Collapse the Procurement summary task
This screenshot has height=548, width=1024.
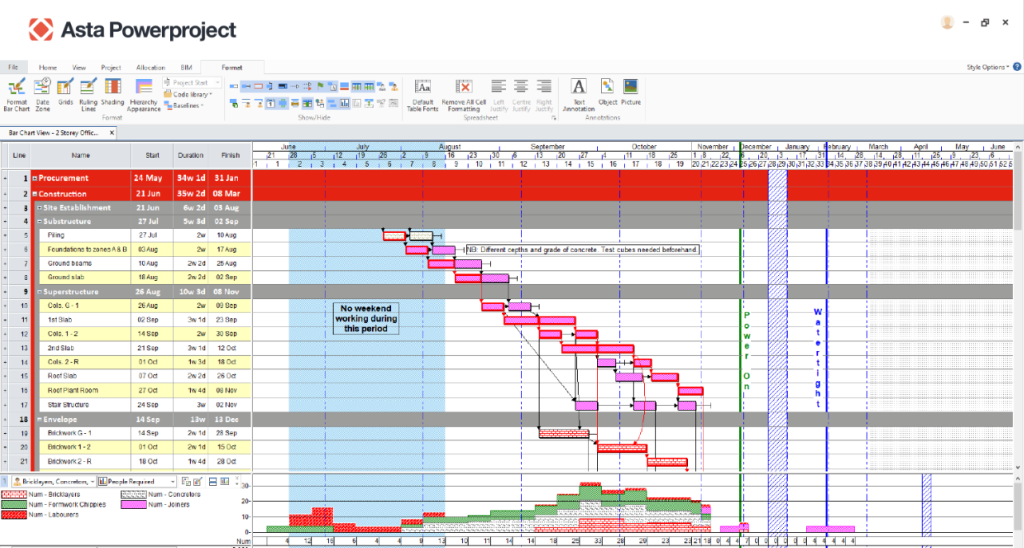(x=35, y=178)
